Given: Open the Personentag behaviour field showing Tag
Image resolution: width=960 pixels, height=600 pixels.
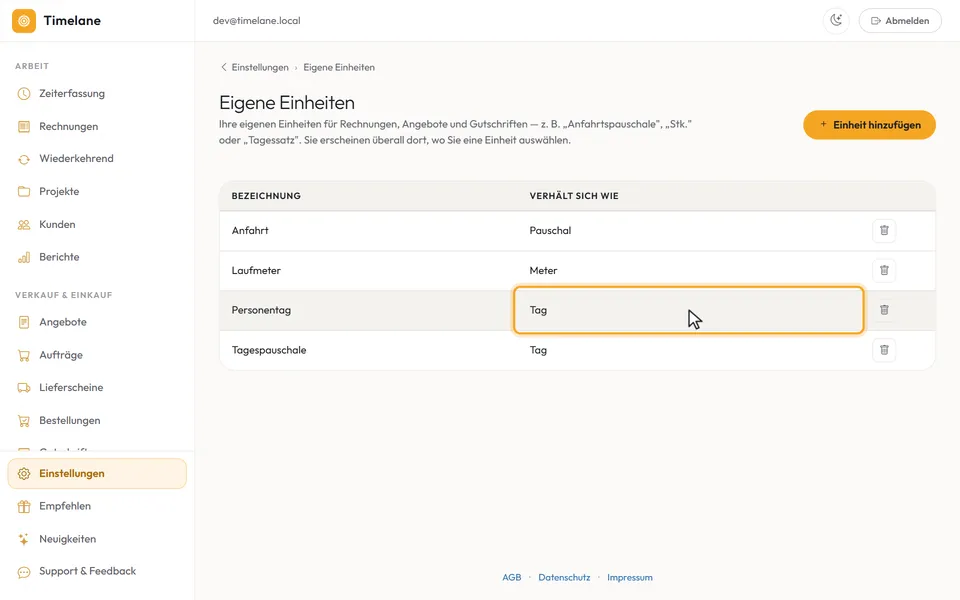Looking at the screenshot, I should pyautogui.click(x=689, y=310).
